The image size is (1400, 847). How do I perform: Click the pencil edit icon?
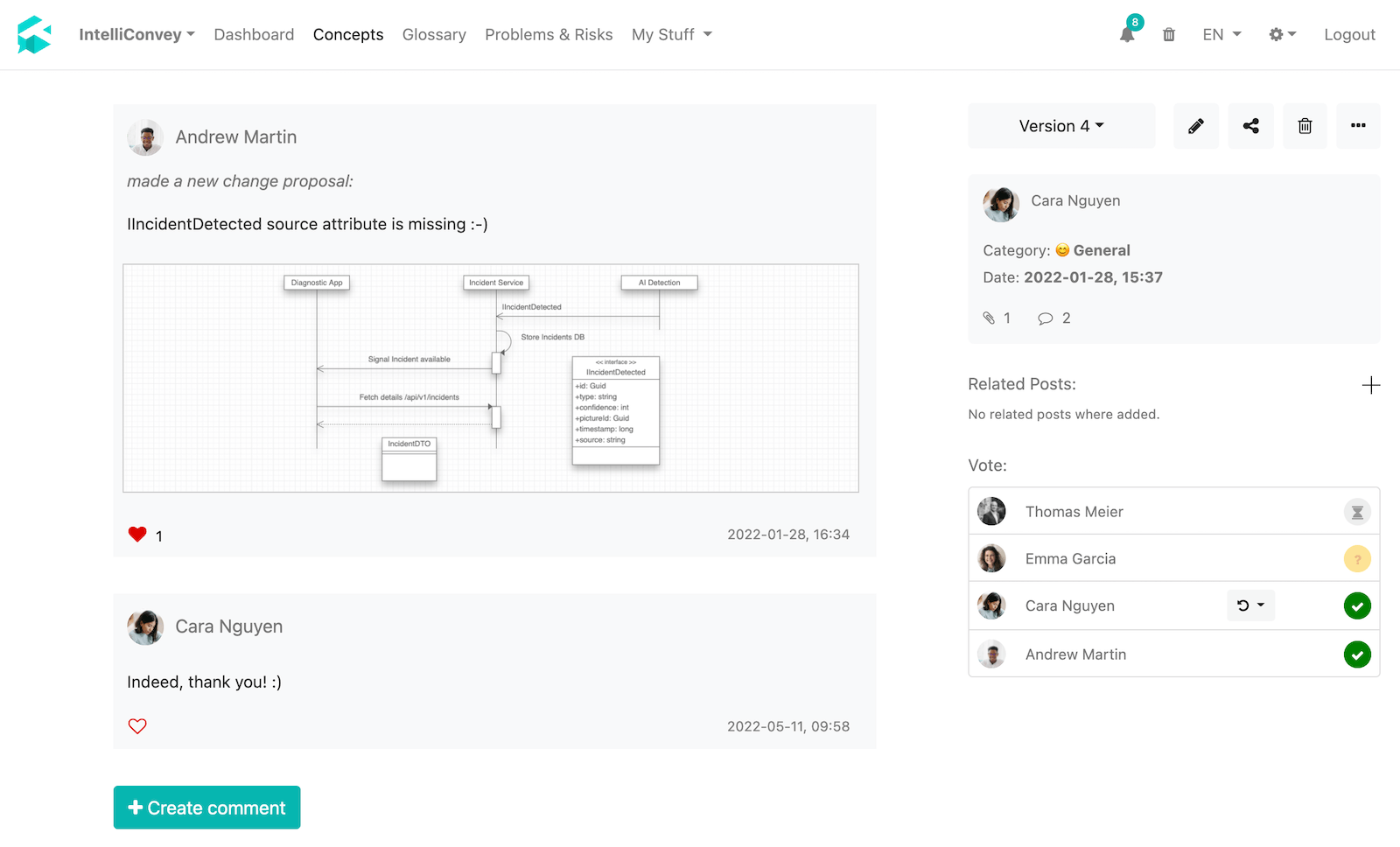click(1196, 126)
